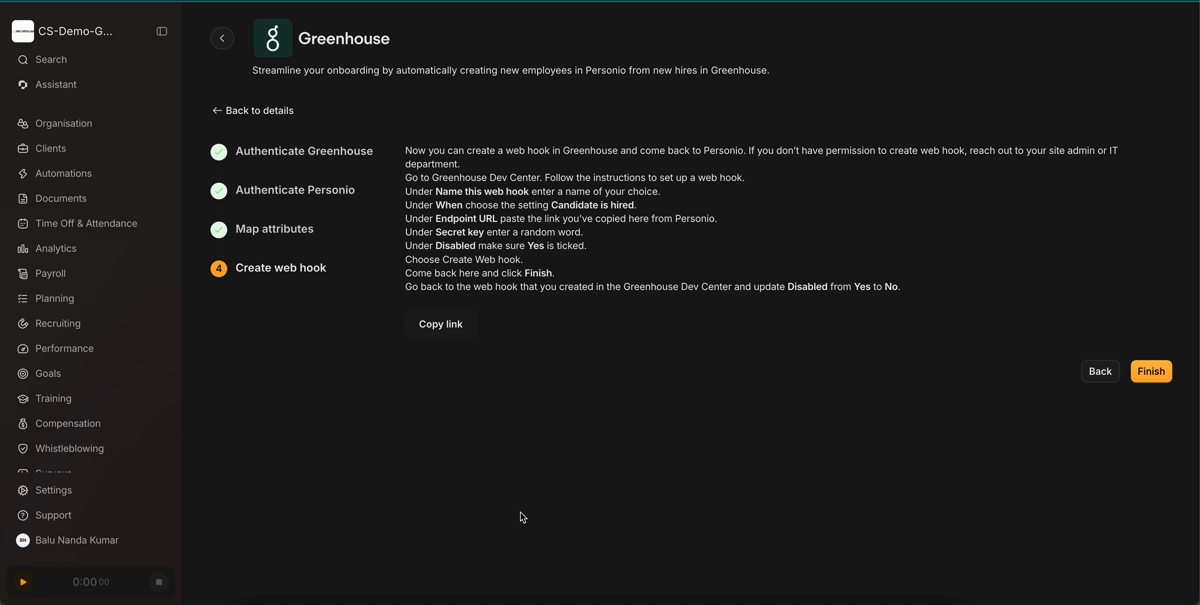This screenshot has width=1200, height=605.
Task: Click the Organisation icon
Action: [x=23, y=124]
